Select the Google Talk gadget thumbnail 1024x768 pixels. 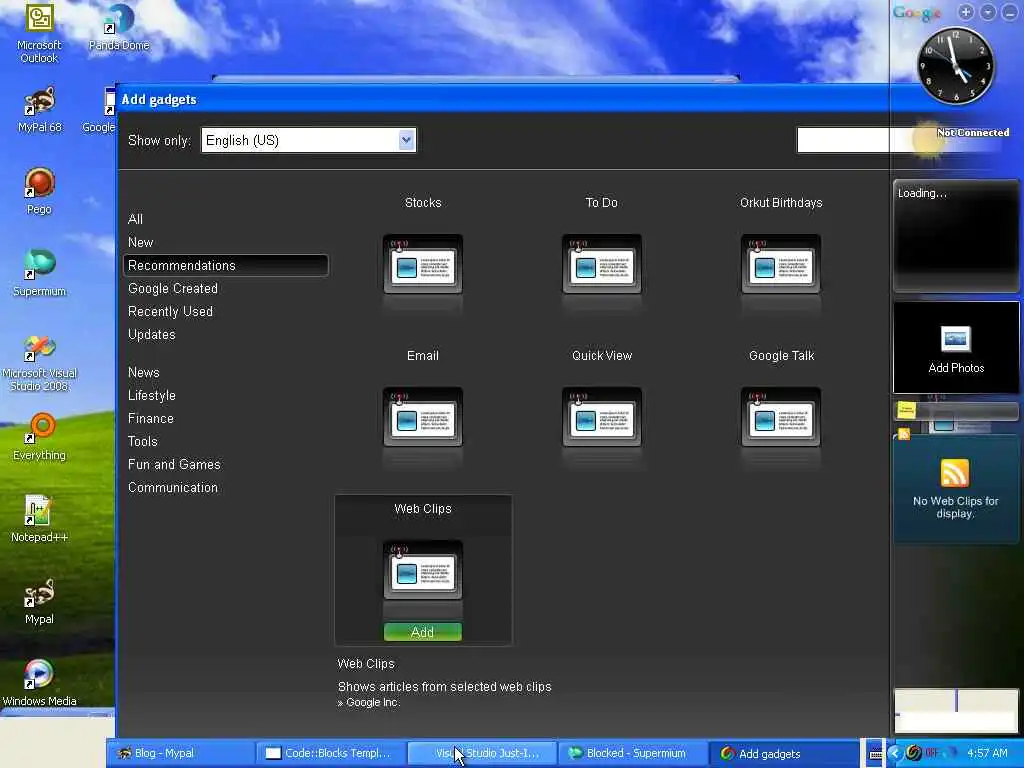[x=780, y=417]
